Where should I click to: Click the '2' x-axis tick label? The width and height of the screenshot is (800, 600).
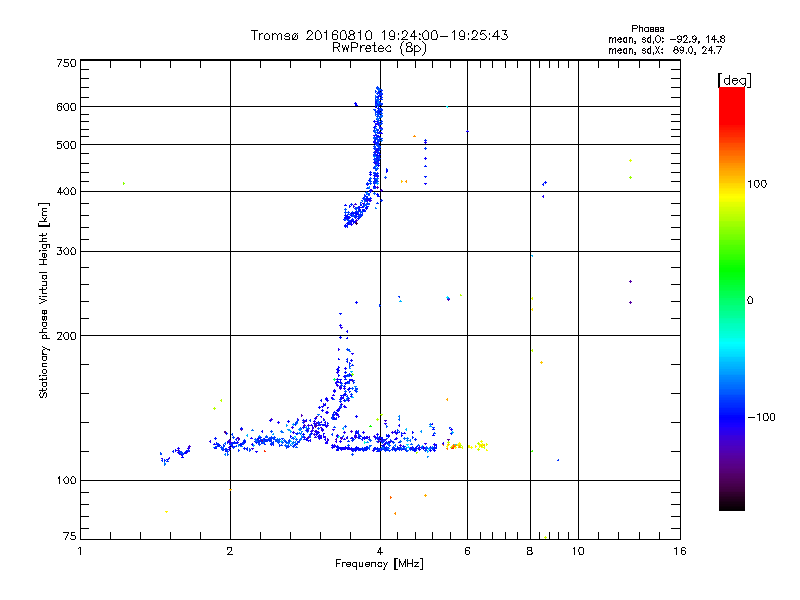[x=230, y=551]
